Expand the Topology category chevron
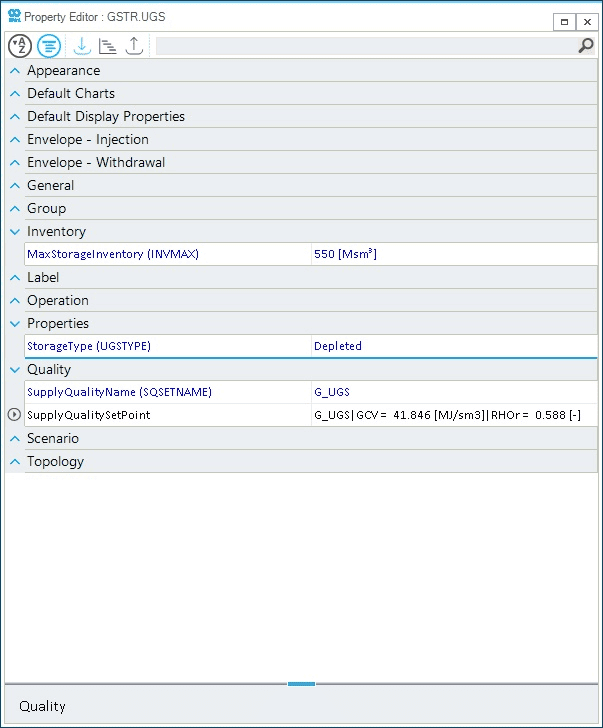This screenshot has width=603, height=728. 15,462
